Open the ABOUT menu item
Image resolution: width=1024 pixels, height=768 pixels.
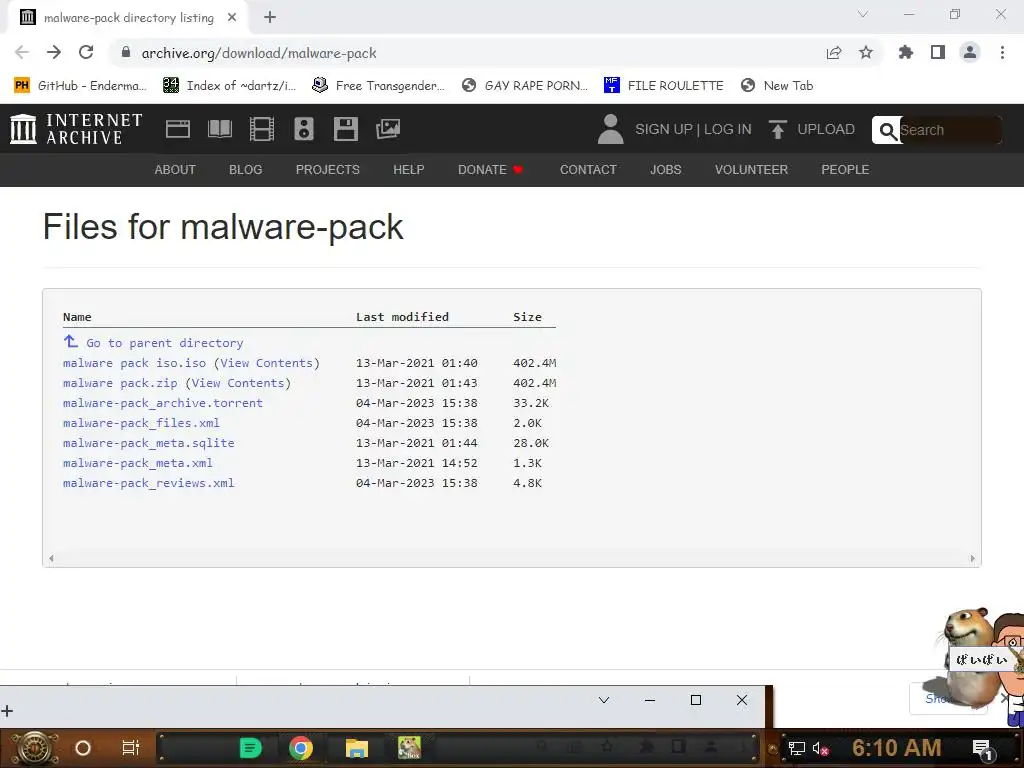pos(175,170)
